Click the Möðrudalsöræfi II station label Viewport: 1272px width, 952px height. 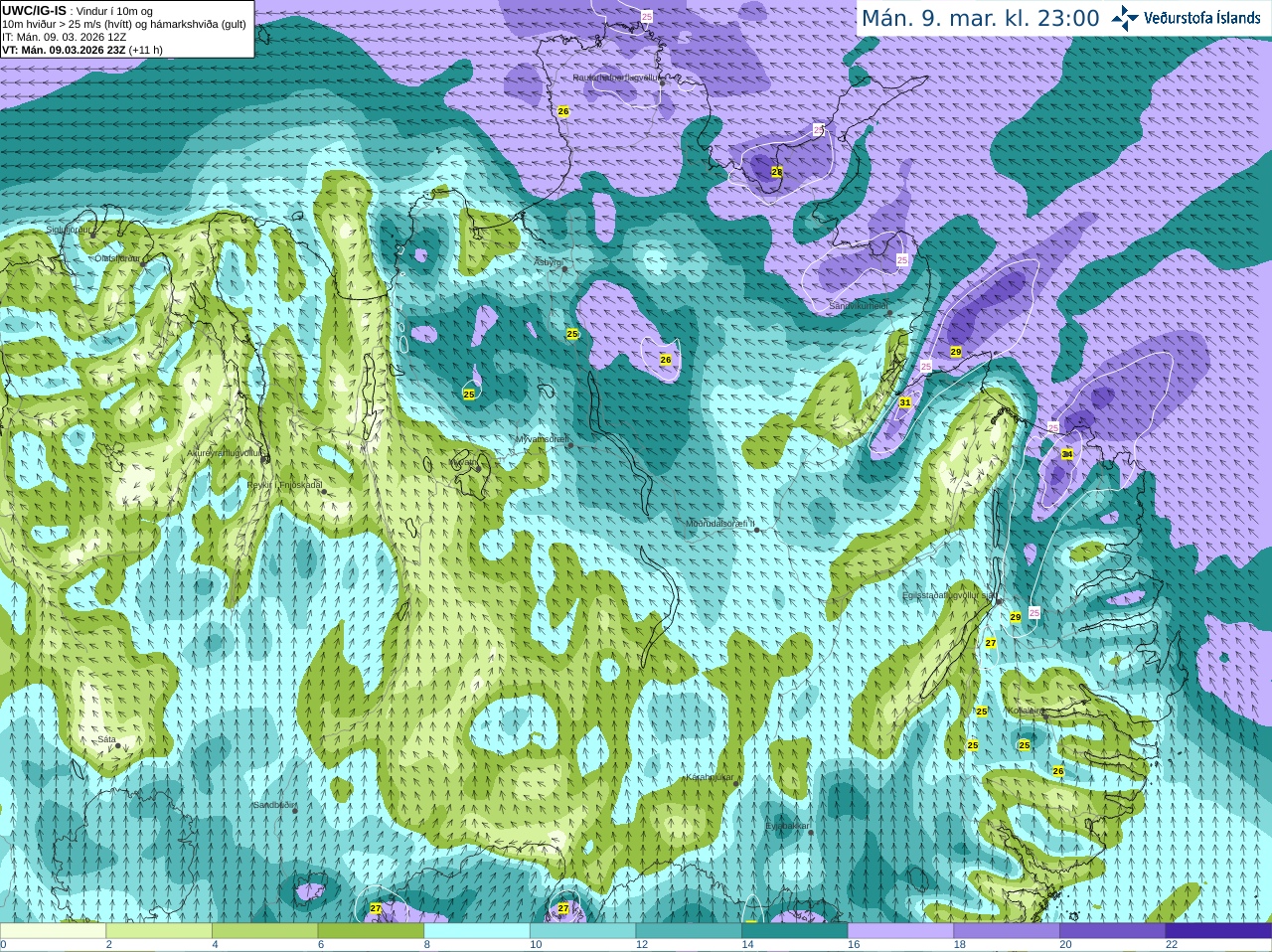pyautogui.click(x=720, y=524)
